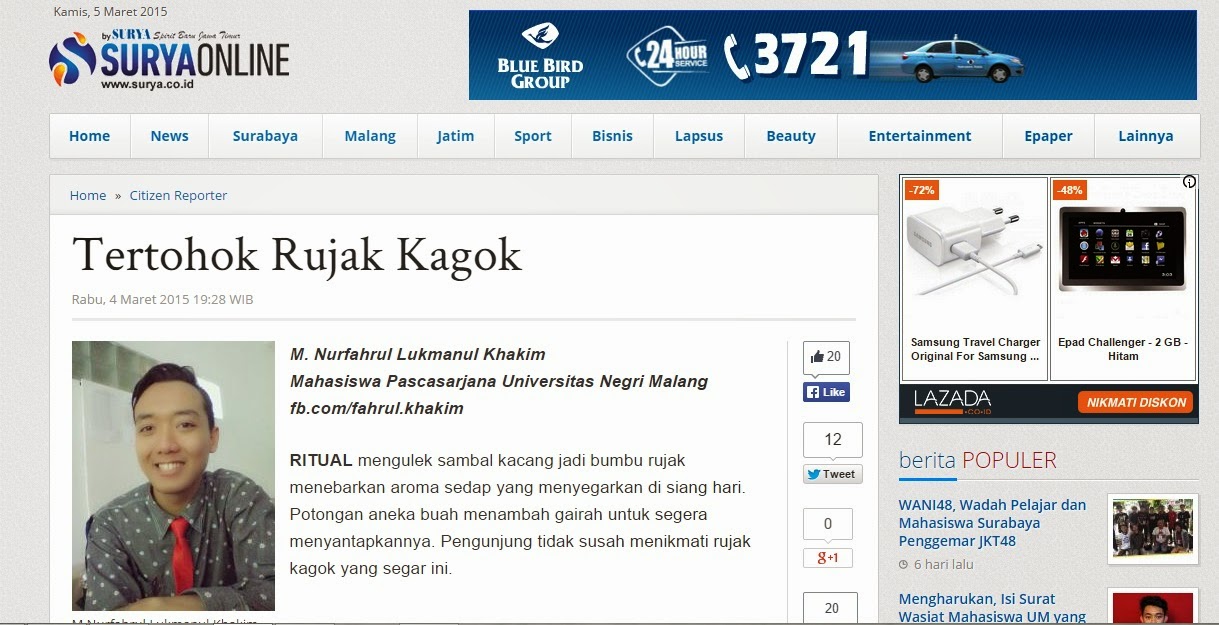
Task: Open the Bisnis section
Action: (x=612, y=136)
